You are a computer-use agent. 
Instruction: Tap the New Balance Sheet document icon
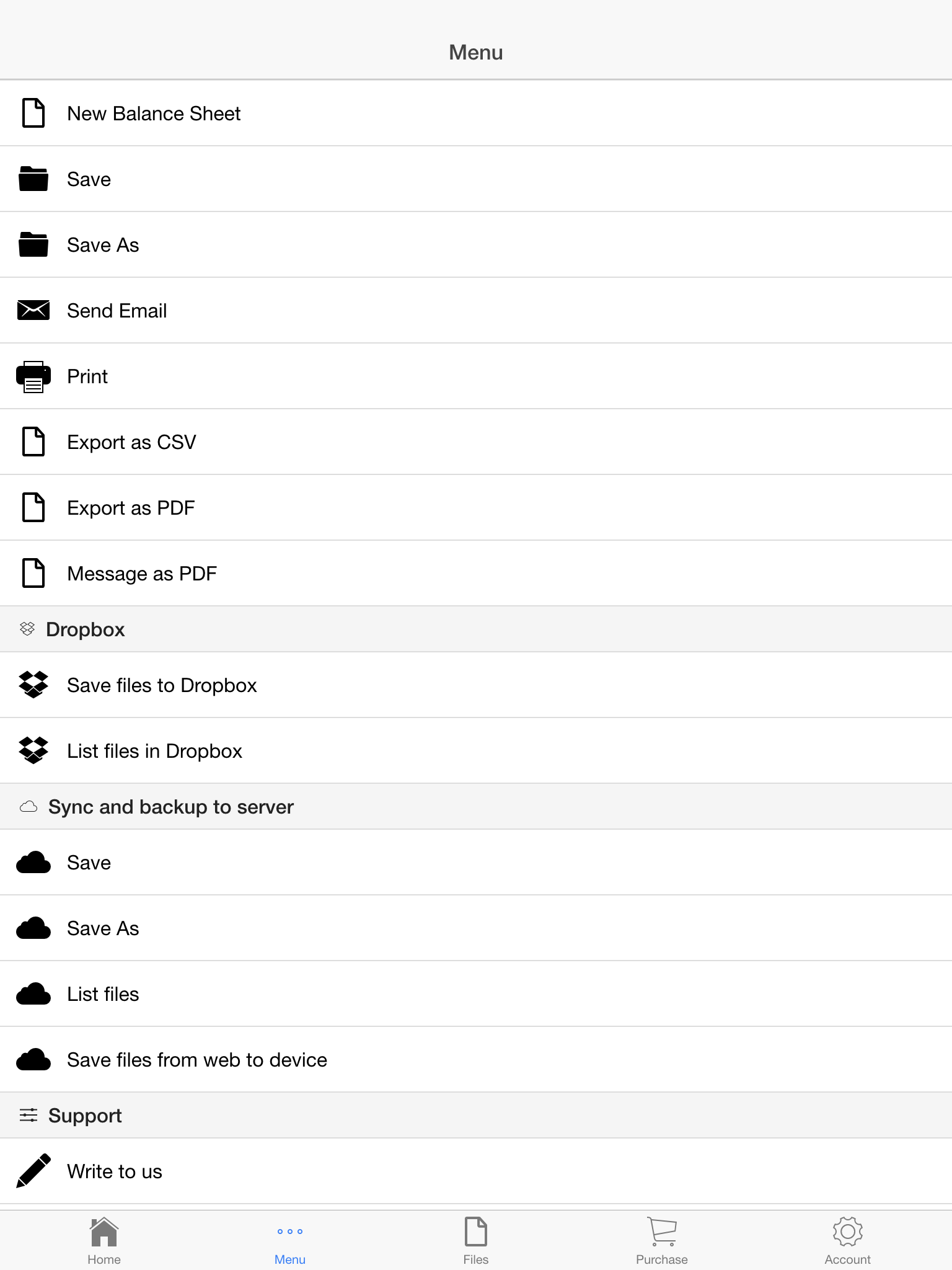33,113
